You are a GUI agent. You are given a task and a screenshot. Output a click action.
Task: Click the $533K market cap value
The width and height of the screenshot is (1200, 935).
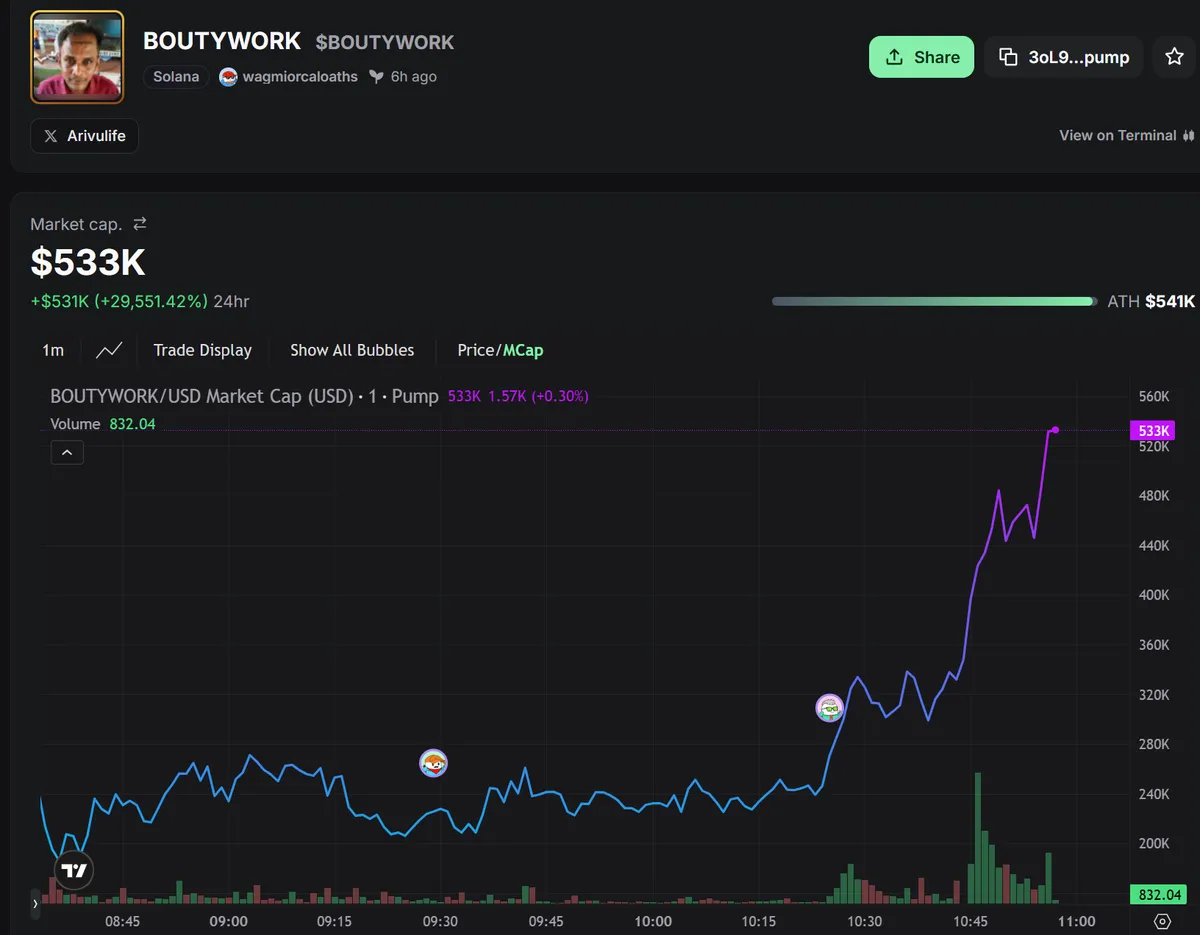tap(88, 262)
